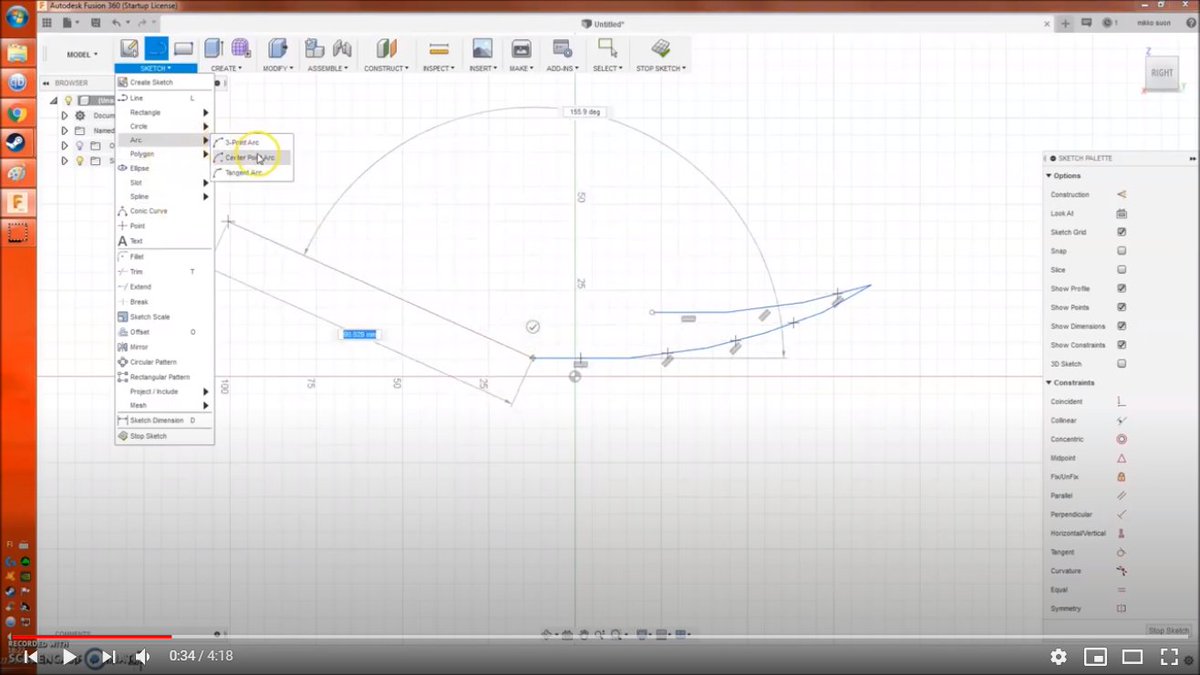Screen dimensions: 1200x675
Task: Click the Make 3D print icon
Action: point(521,48)
